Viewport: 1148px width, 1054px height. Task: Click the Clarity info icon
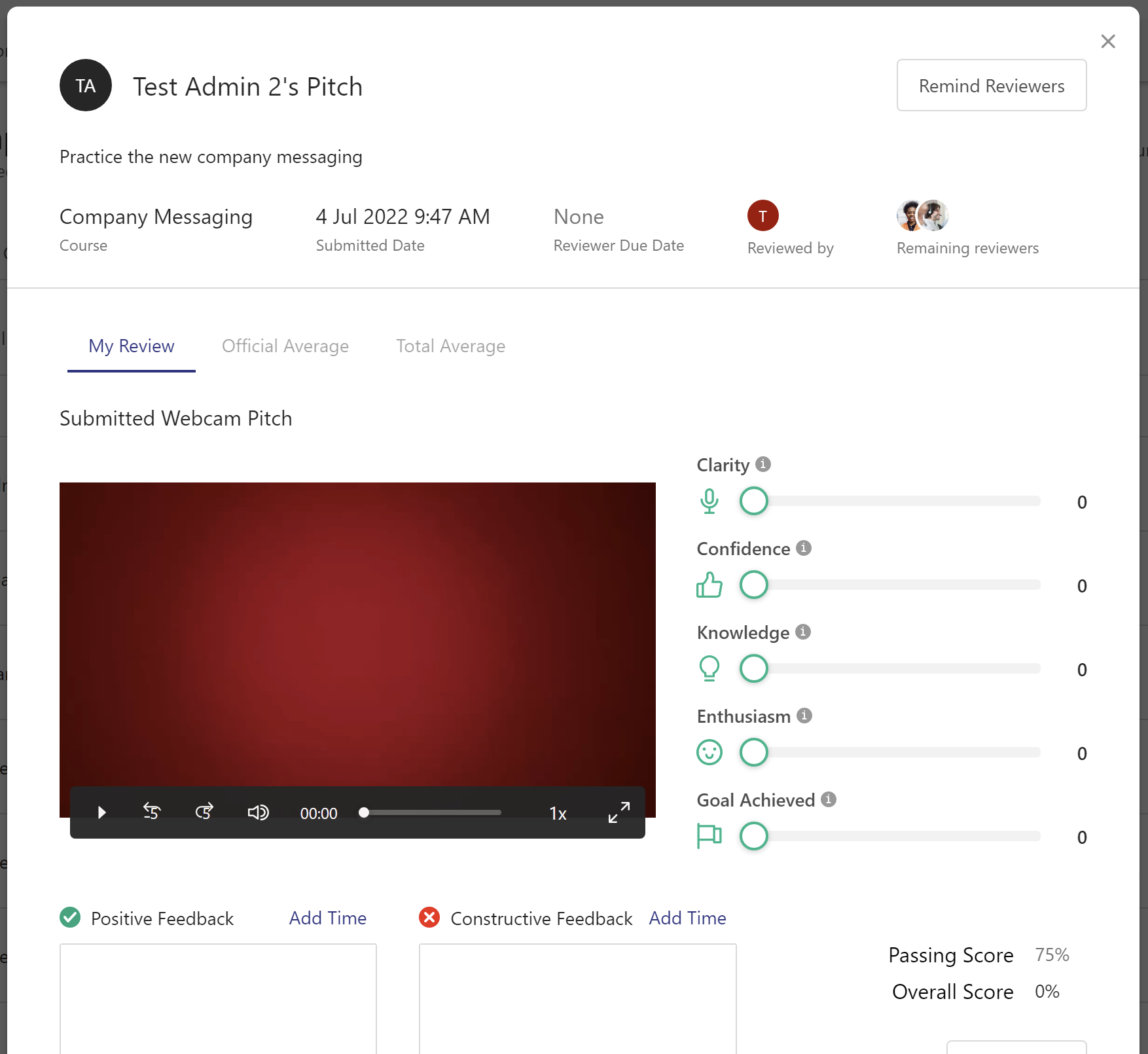(x=762, y=464)
